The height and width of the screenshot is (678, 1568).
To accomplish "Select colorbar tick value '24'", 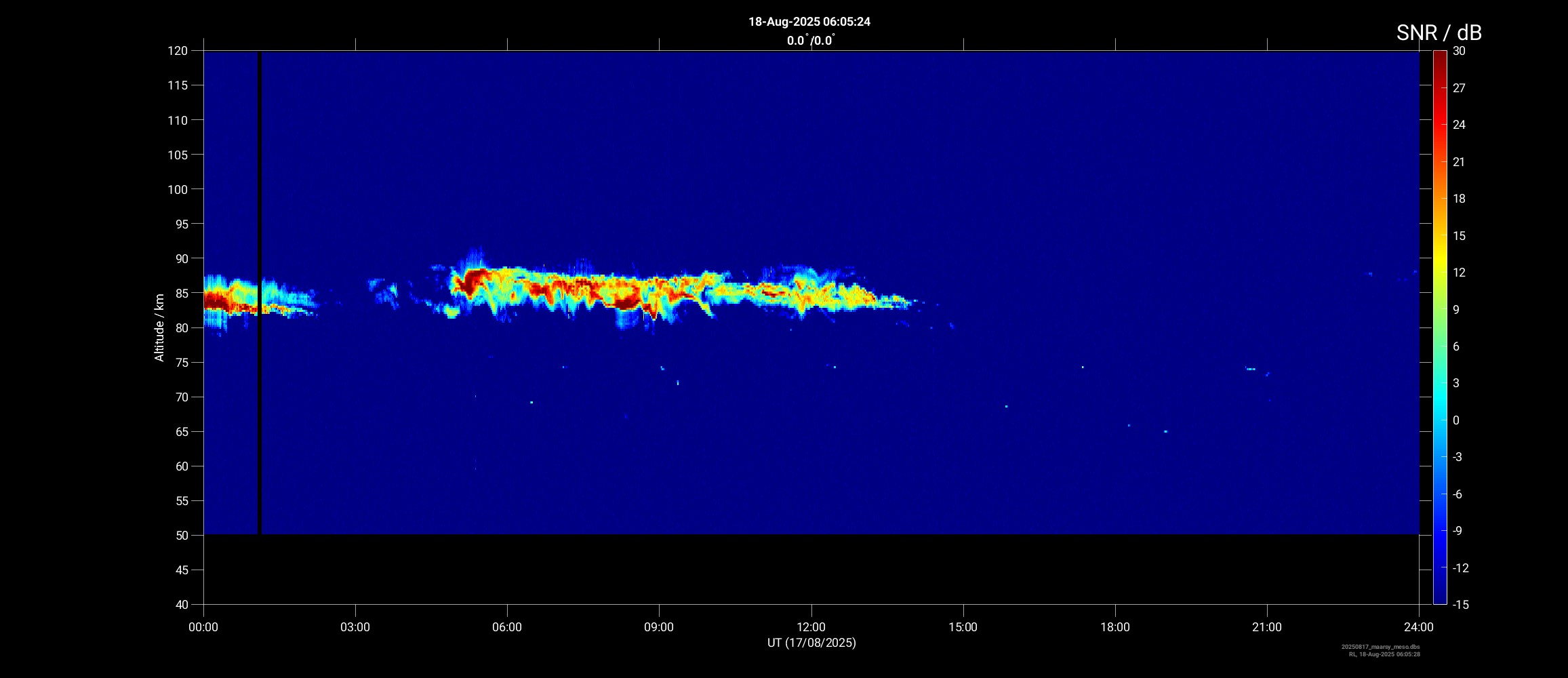I will coord(1459,125).
